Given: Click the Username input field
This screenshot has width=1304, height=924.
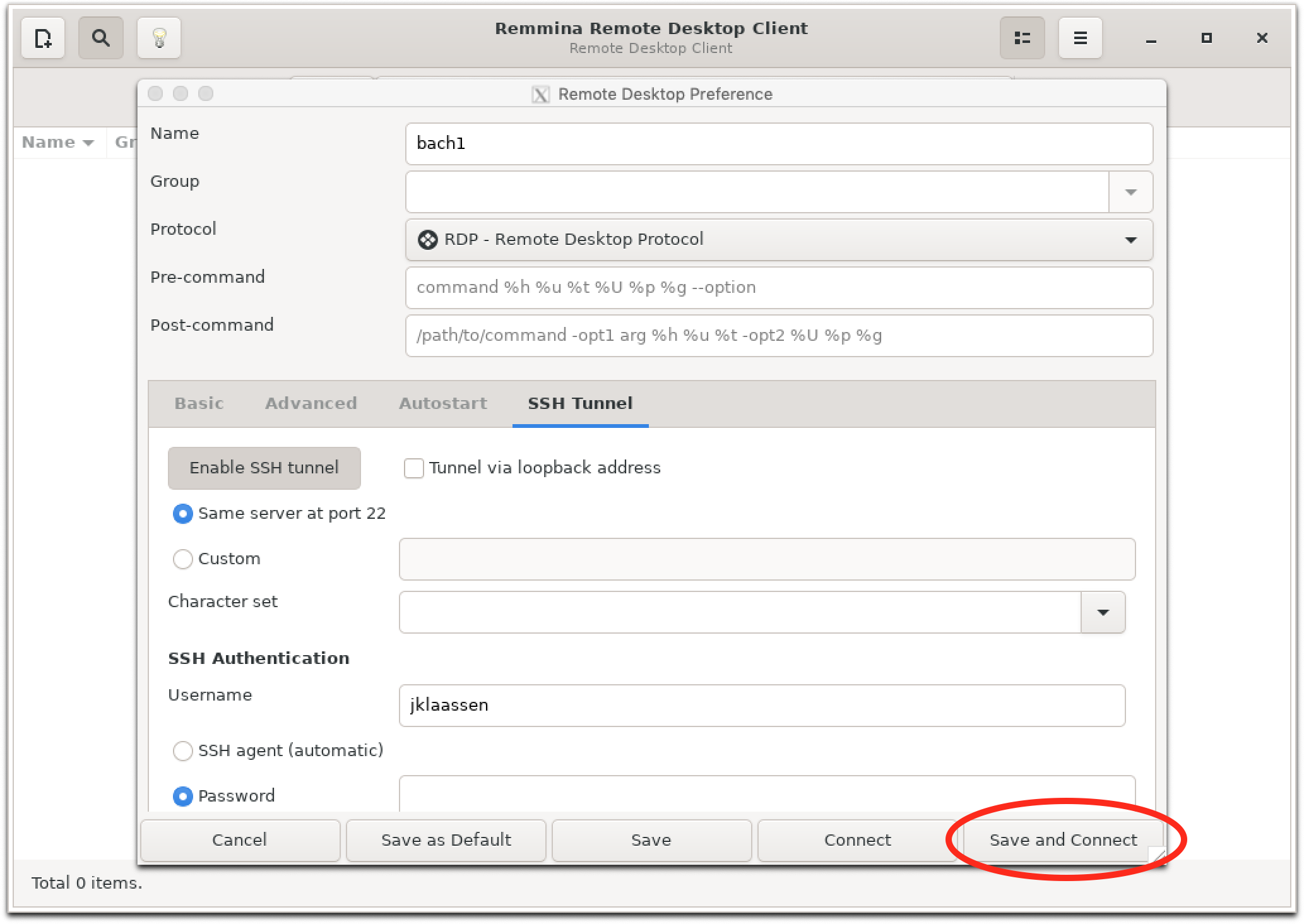Looking at the screenshot, I should pos(762,706).
